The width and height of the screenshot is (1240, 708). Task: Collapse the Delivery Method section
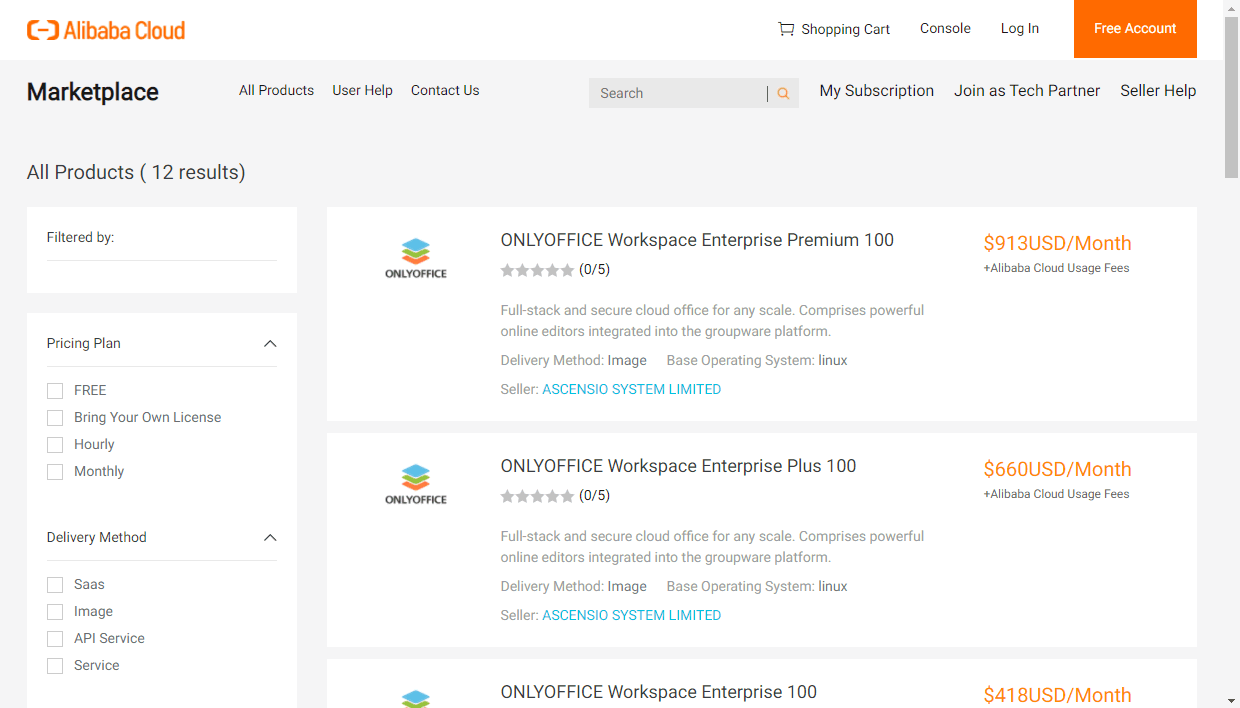pos(270,537)
